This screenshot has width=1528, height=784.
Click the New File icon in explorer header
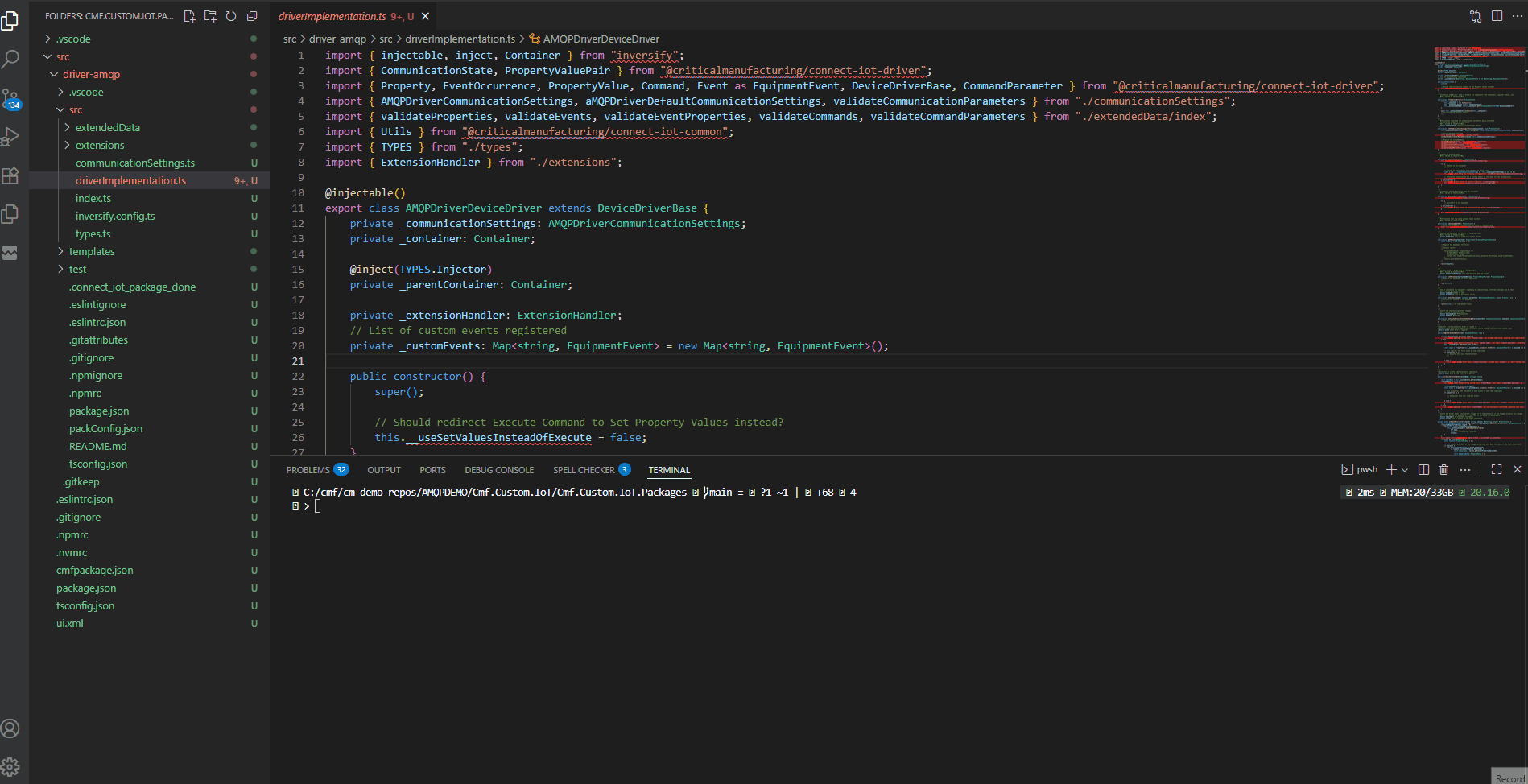189,16
